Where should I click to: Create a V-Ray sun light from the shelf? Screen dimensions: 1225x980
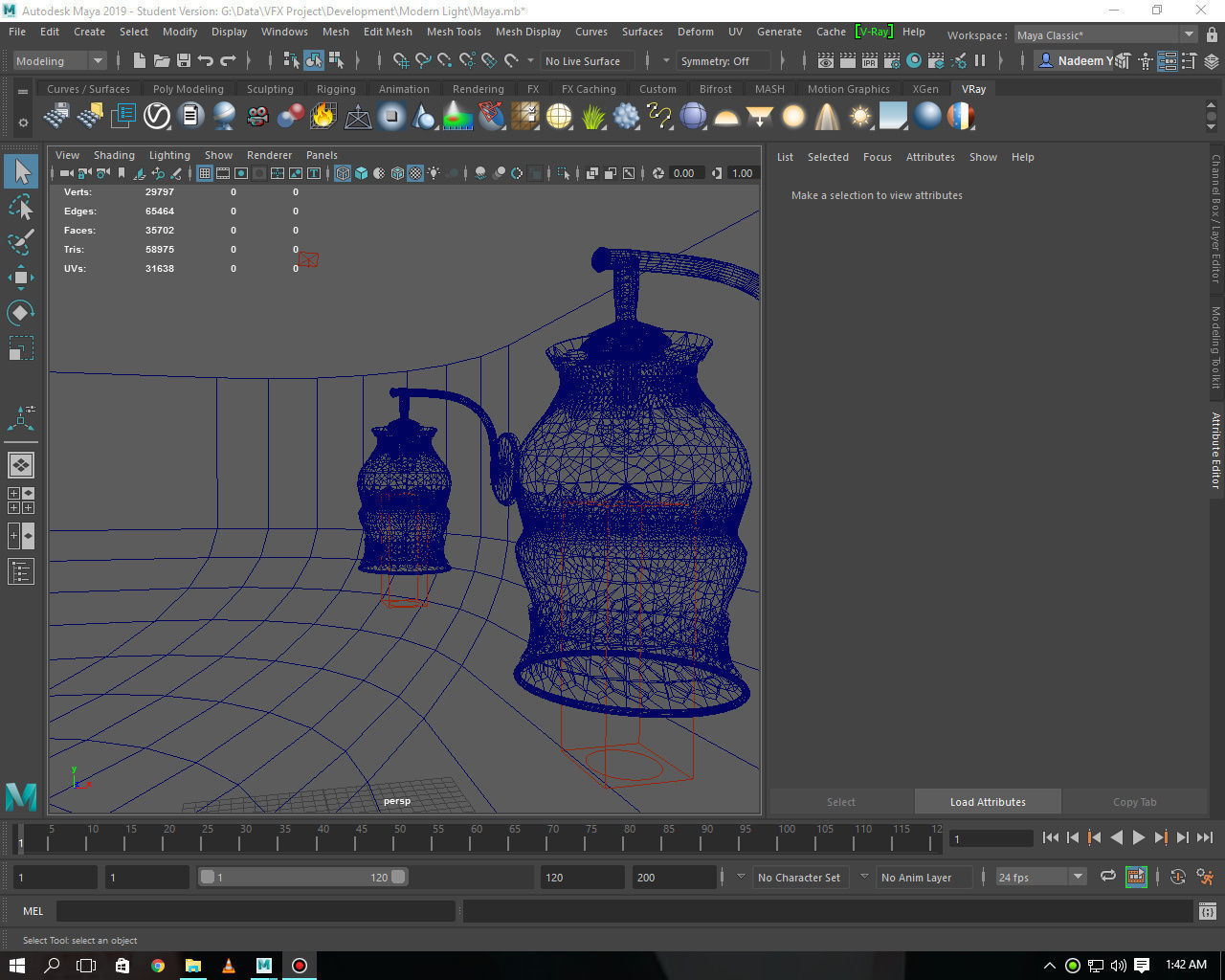860,117
